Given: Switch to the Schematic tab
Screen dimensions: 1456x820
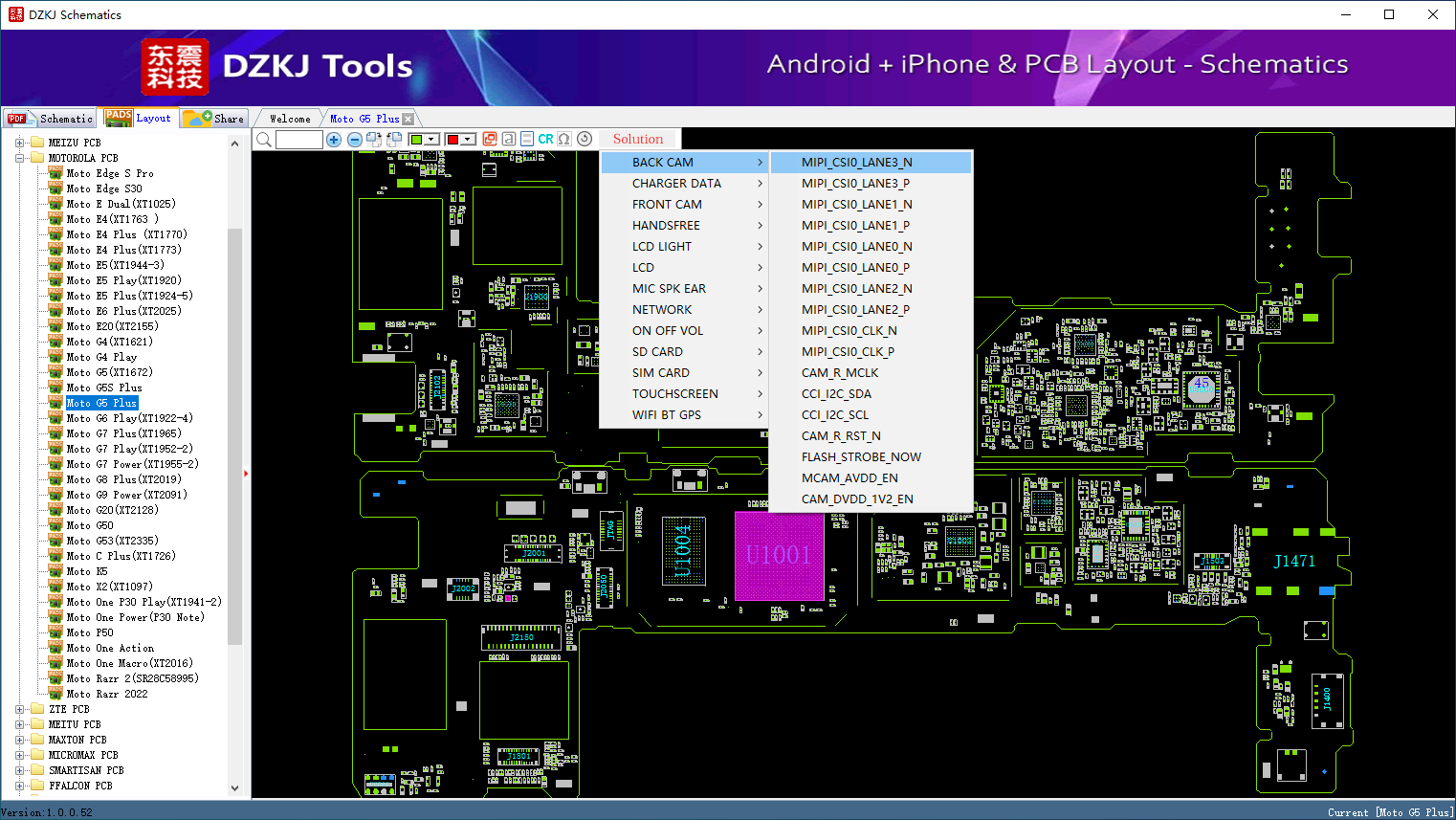Looking at the screenshot, I should coord(50,119).
